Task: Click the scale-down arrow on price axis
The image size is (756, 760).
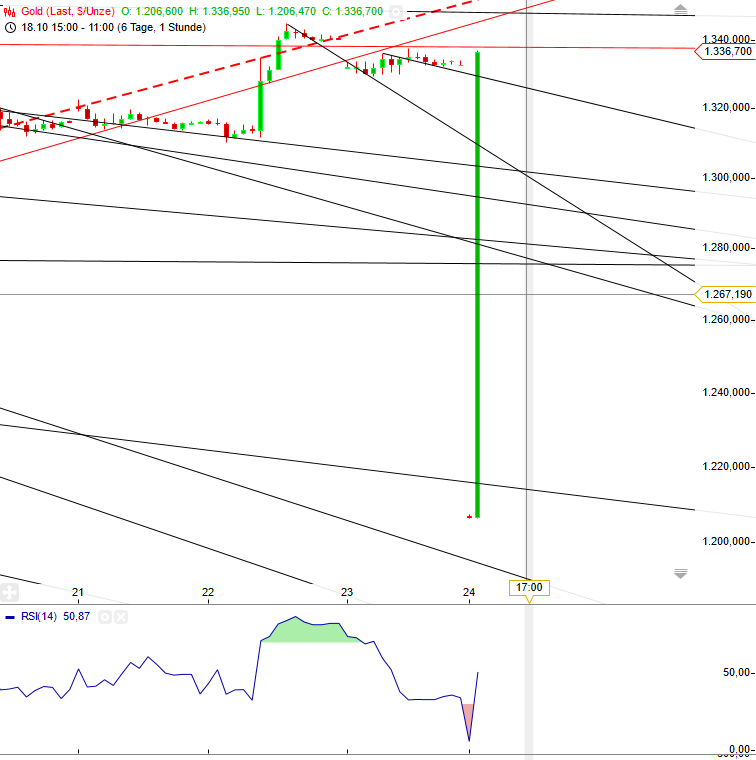Action: click(680, 574)
